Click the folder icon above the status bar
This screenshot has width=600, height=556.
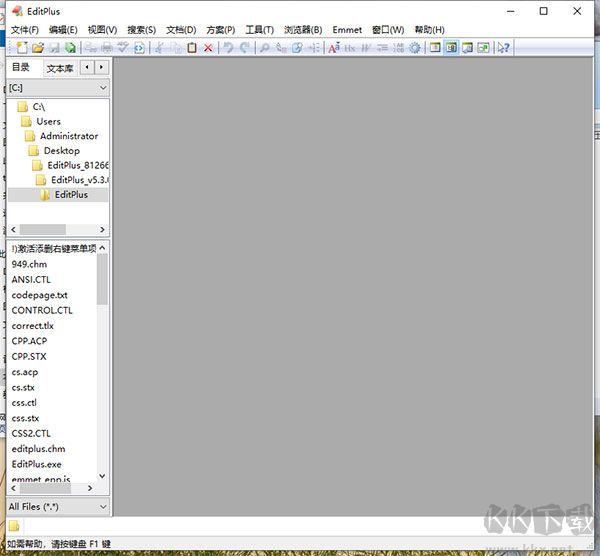[x=14, y=526]
